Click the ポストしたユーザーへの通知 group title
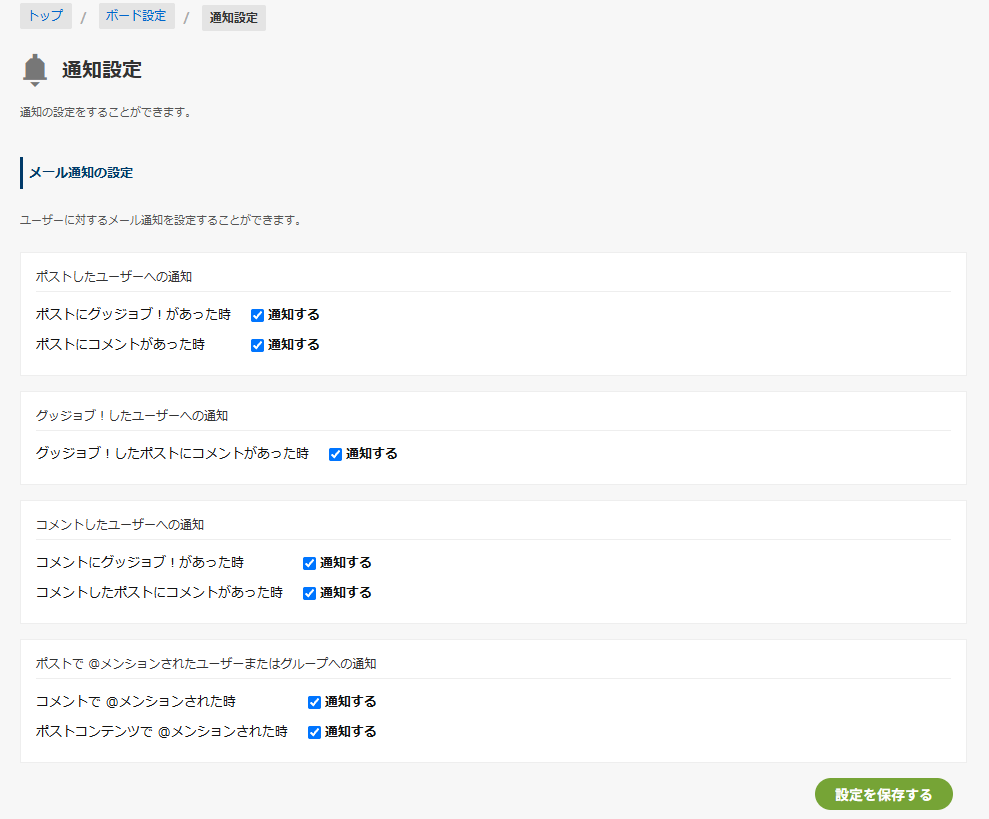The width and height of the screenshot is (989, 819). coord(114,276)
